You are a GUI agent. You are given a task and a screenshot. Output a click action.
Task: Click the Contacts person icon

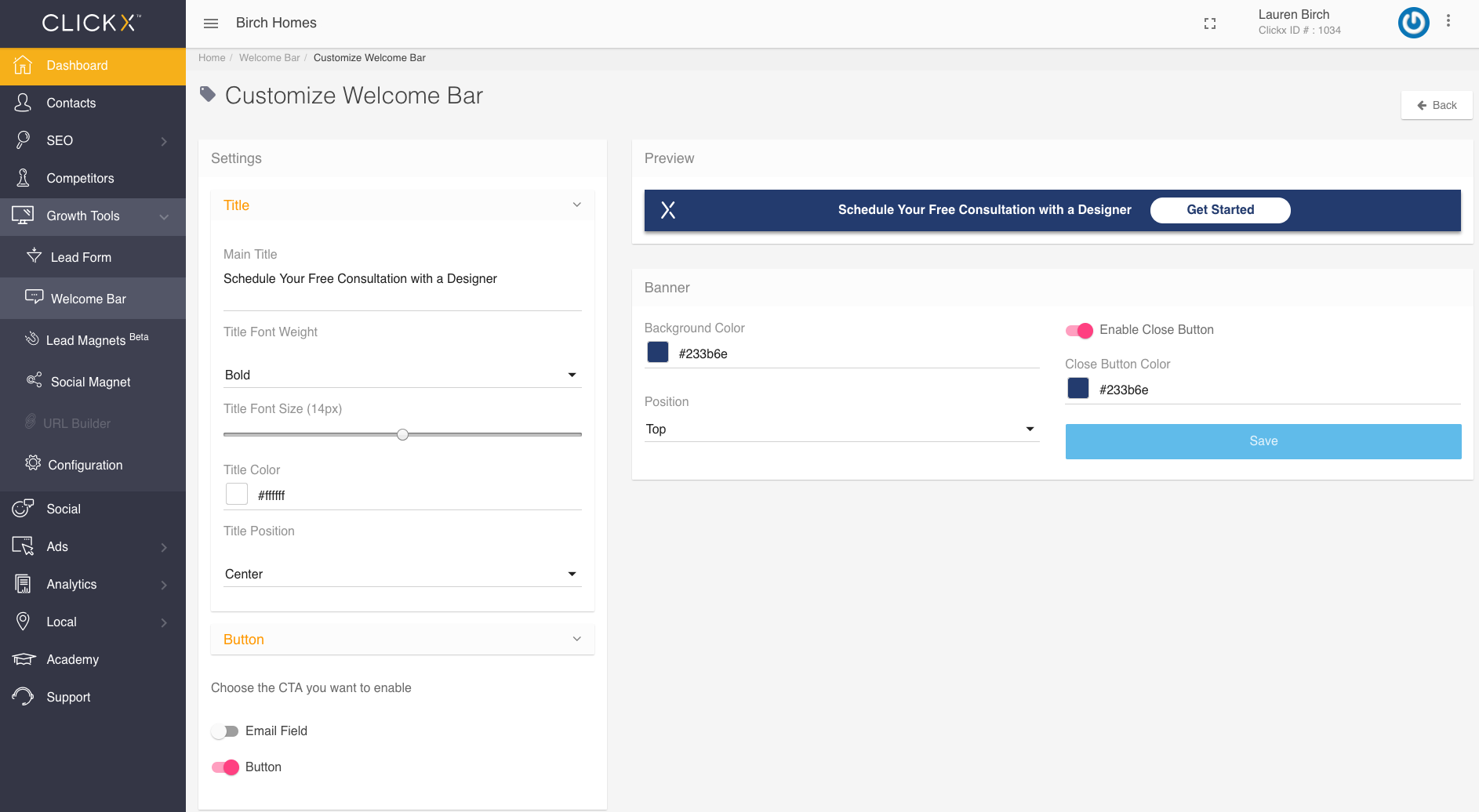[x=23, y=103]
